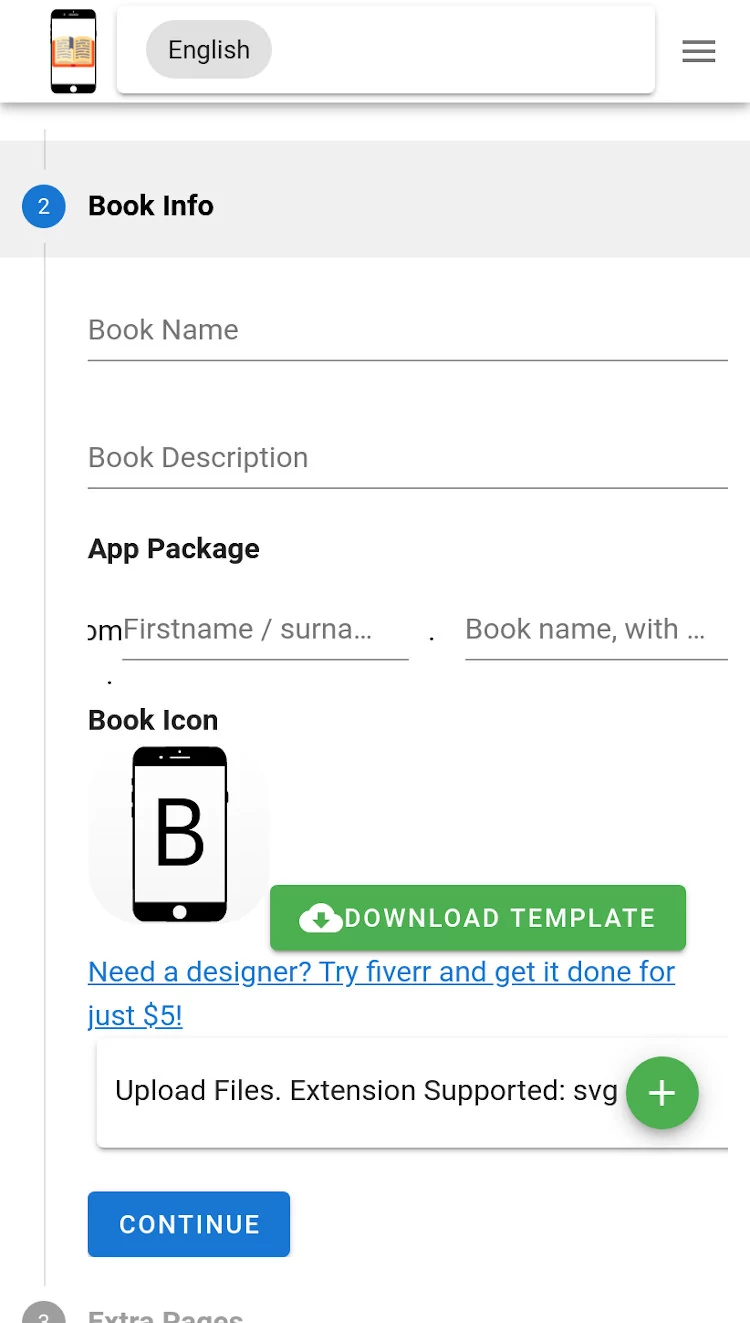Click the green plus upload icon
Screen dimensions: 750x1323
pos(662,1093)
